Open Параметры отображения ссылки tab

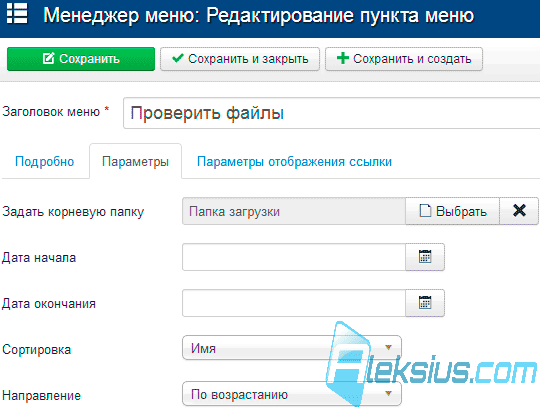click(x=294, y=161)
